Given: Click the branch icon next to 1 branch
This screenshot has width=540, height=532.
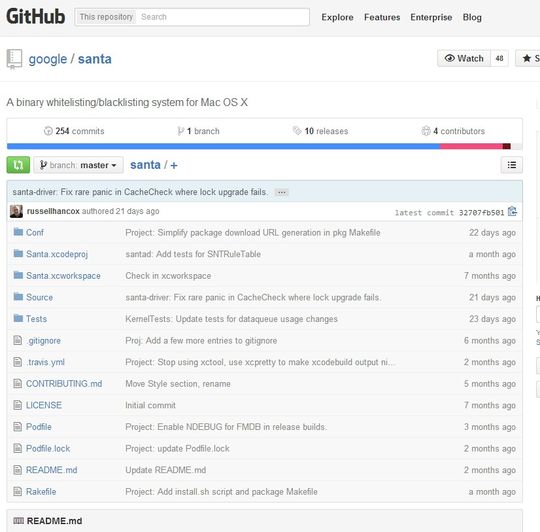Looking at the screenshot, I should pos(180,131).
